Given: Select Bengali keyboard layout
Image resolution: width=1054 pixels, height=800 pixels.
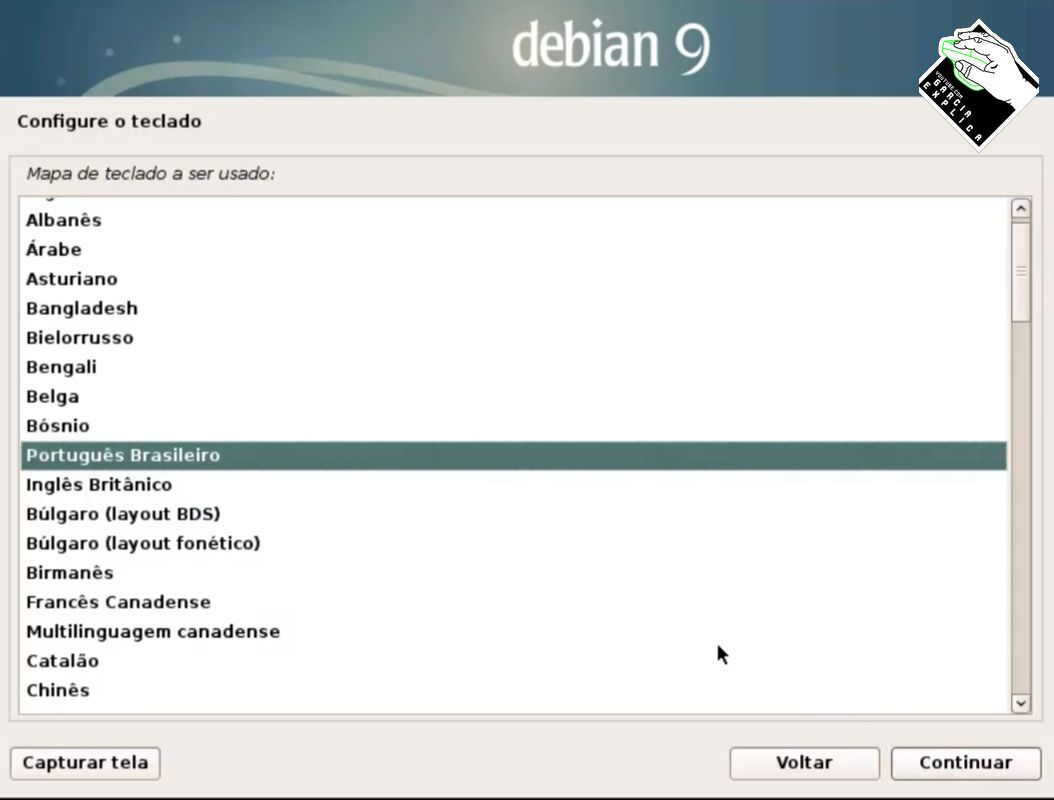Looking at the screenshot, I should [514, 368].
